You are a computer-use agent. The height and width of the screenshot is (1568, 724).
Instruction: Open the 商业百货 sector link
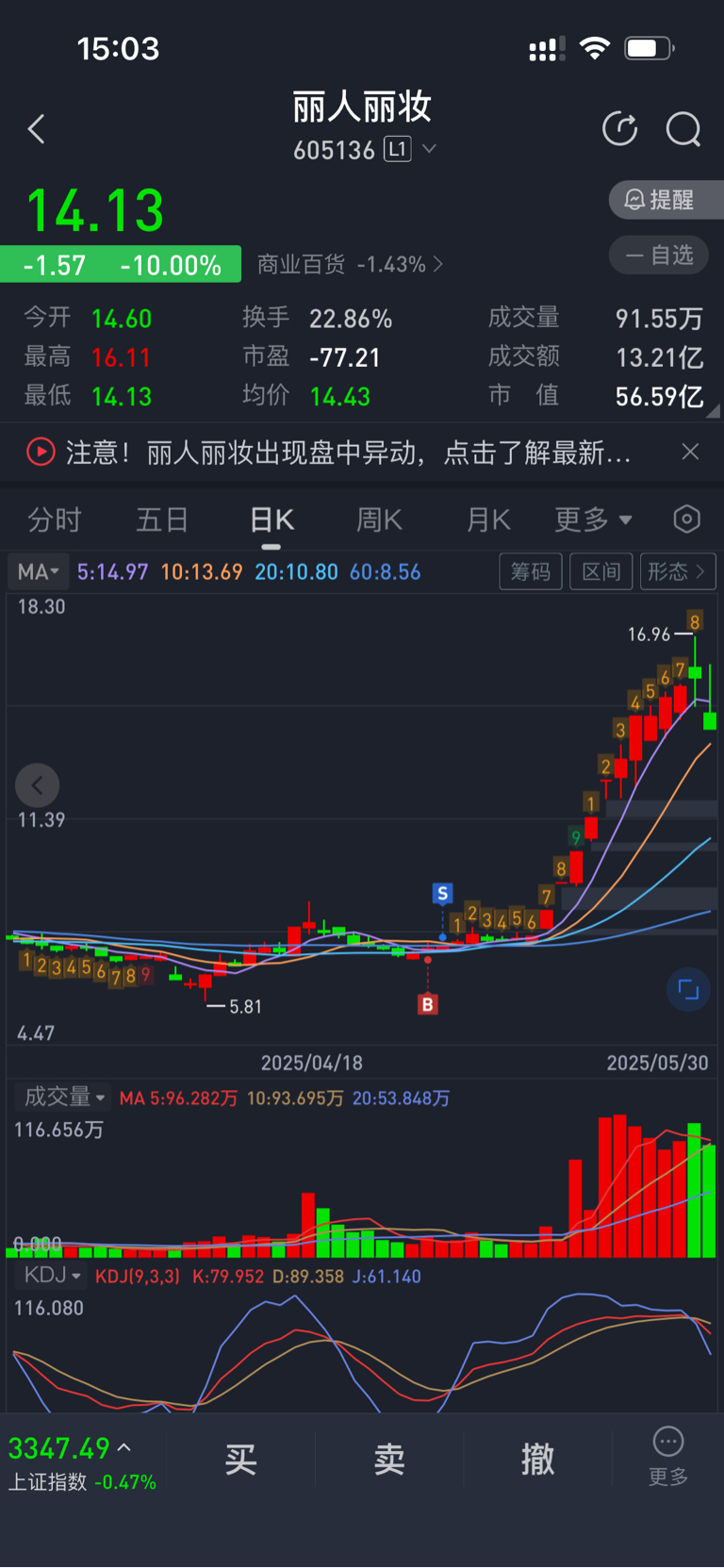click(350, 264)
